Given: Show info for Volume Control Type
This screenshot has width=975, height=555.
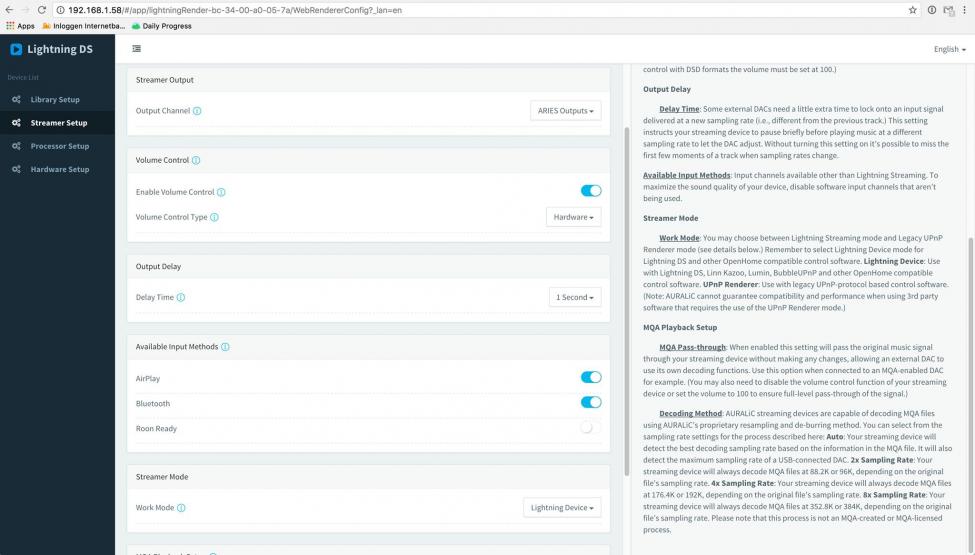Looking at the screenshot, I should [215, 217].
